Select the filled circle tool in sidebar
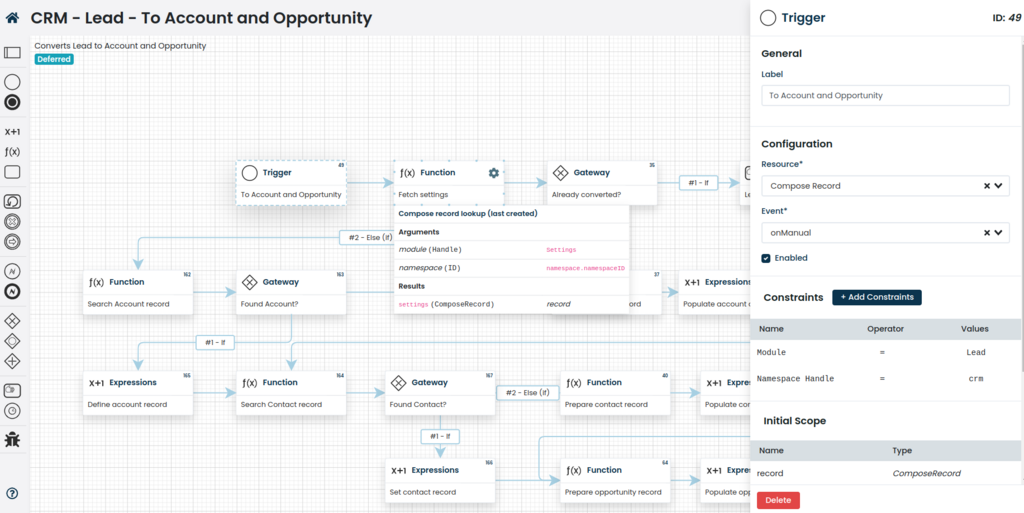This screenshot has height=513, width=1024. coord(12,102)
